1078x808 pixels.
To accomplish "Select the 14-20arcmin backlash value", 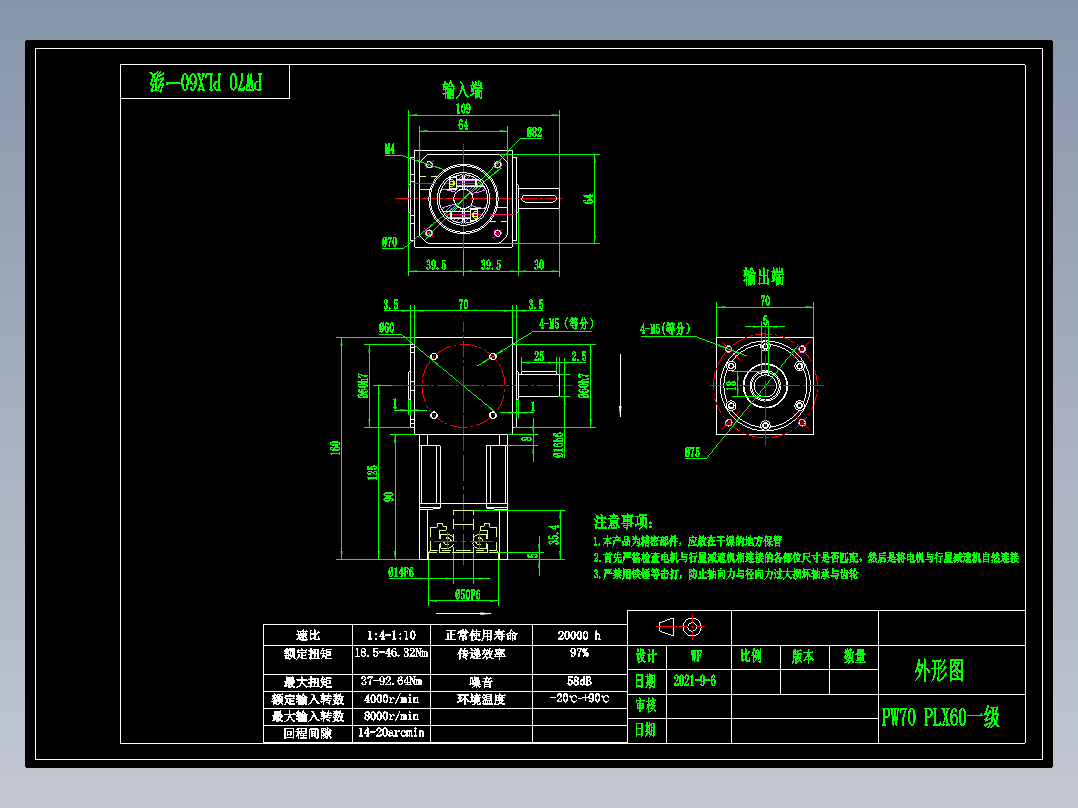I will click(390, 733).
